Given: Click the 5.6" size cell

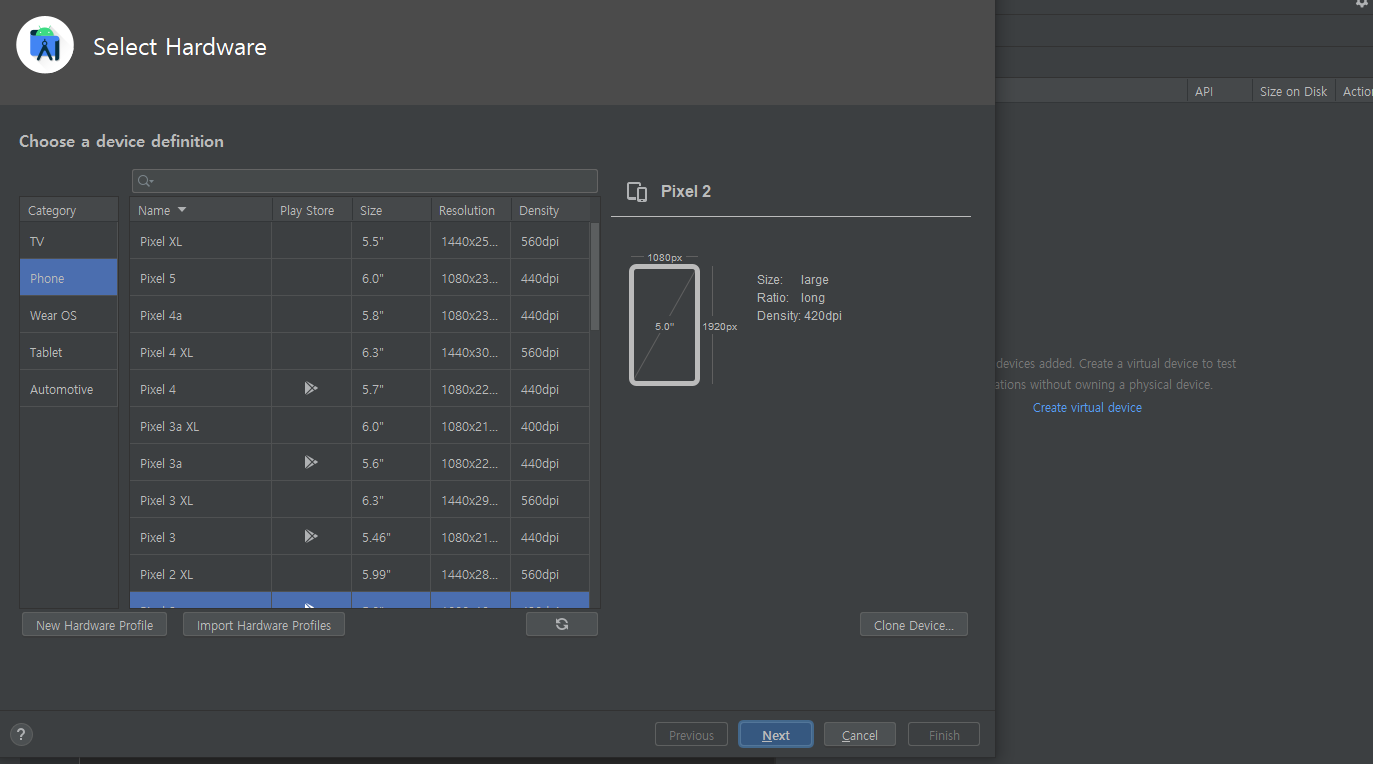Looking at the screenshot, I should coord(391,463).
